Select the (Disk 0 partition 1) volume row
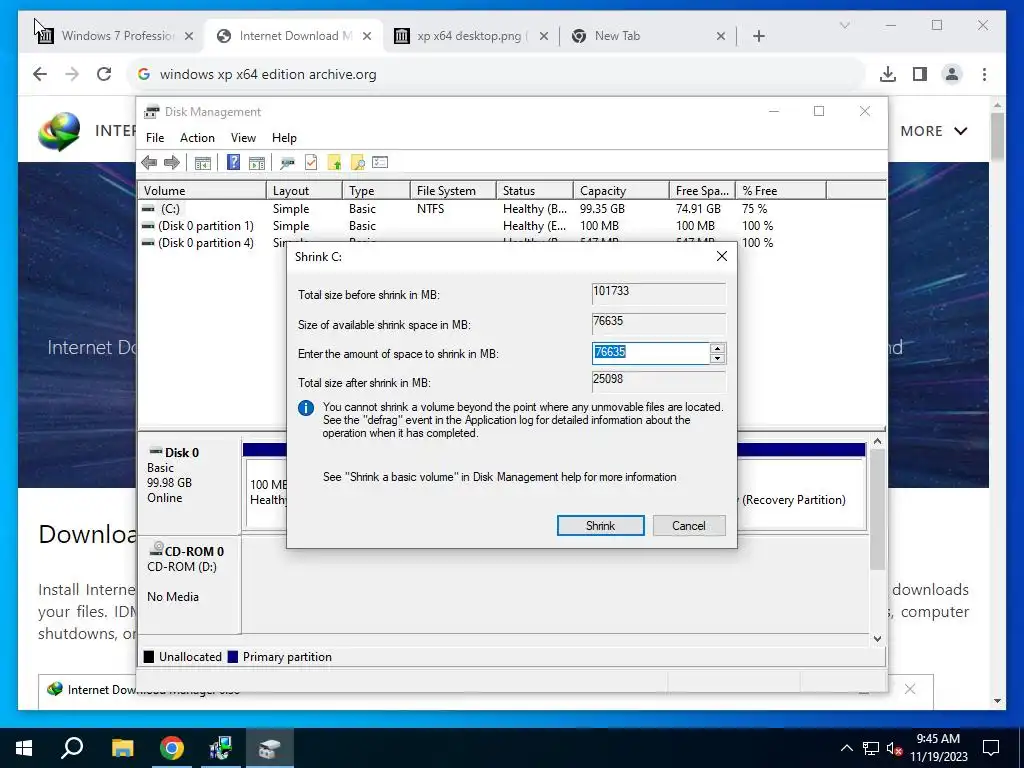Viewport: 1024px width, 768px height. [x=511, y=226]
